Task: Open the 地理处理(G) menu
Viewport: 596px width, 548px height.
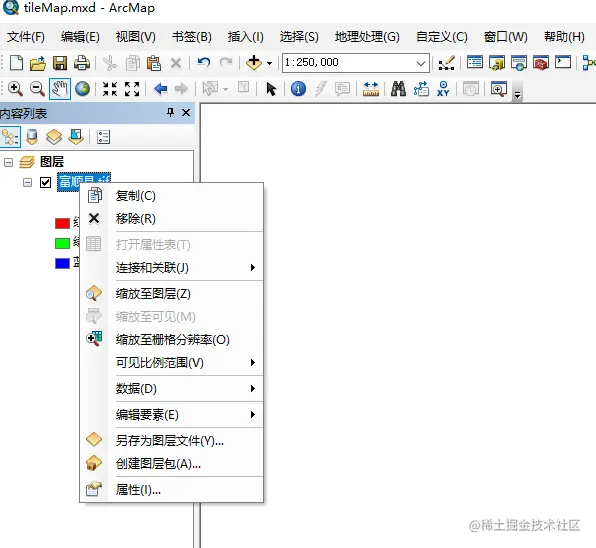Action: coord(367,37)
